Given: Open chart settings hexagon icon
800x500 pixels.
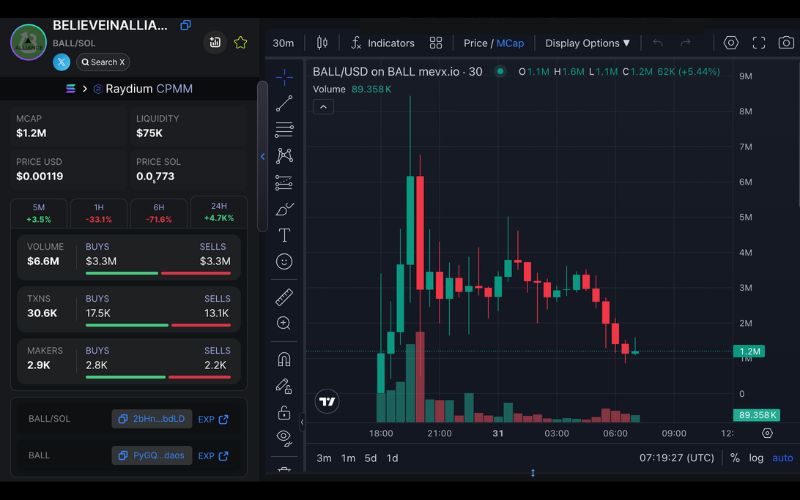Looking at the screenshot, I should (731, 43).
